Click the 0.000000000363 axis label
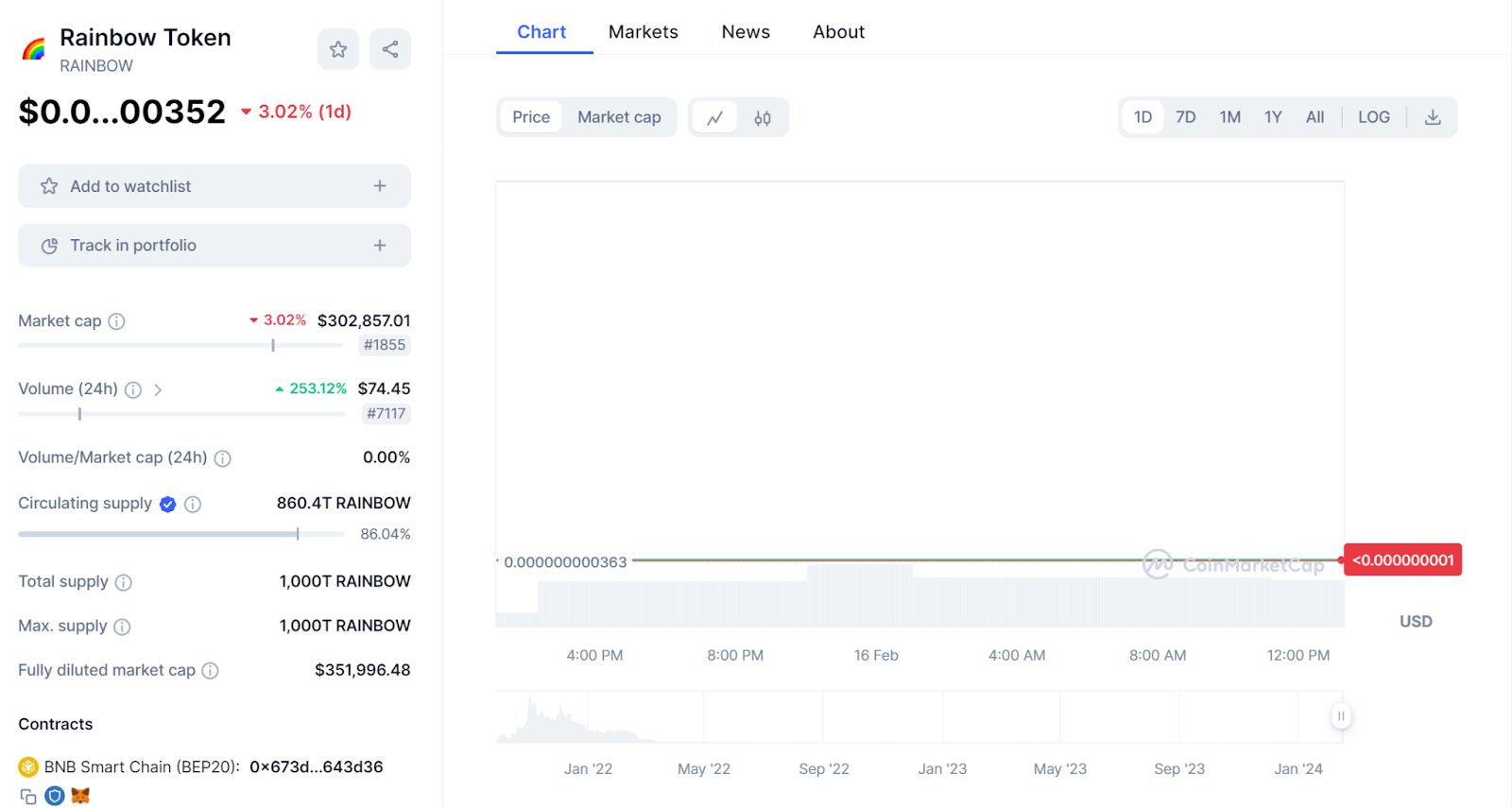 pos(565,562)
